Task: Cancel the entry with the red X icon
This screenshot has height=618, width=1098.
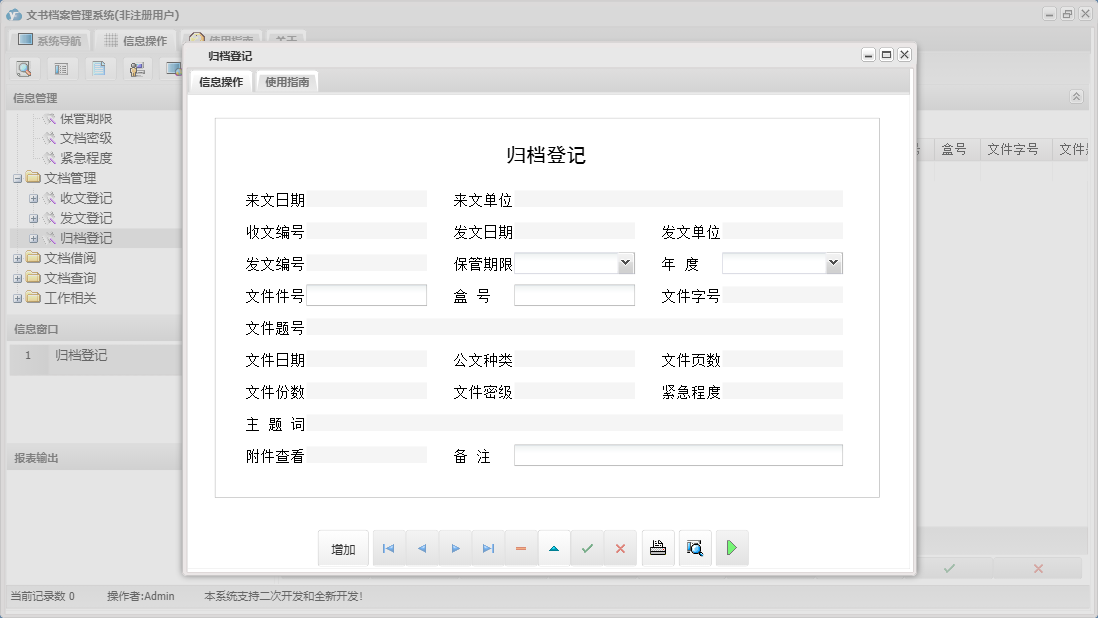Action: (x=620, y=547)
